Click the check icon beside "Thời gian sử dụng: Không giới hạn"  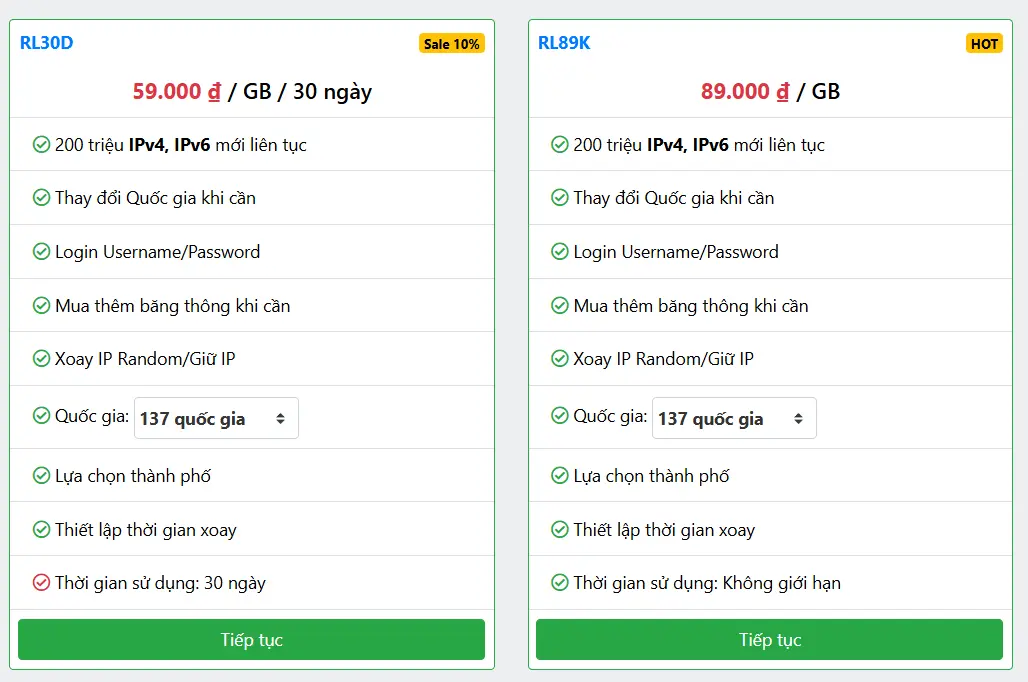pyautogui.click(x=558, y=583)
